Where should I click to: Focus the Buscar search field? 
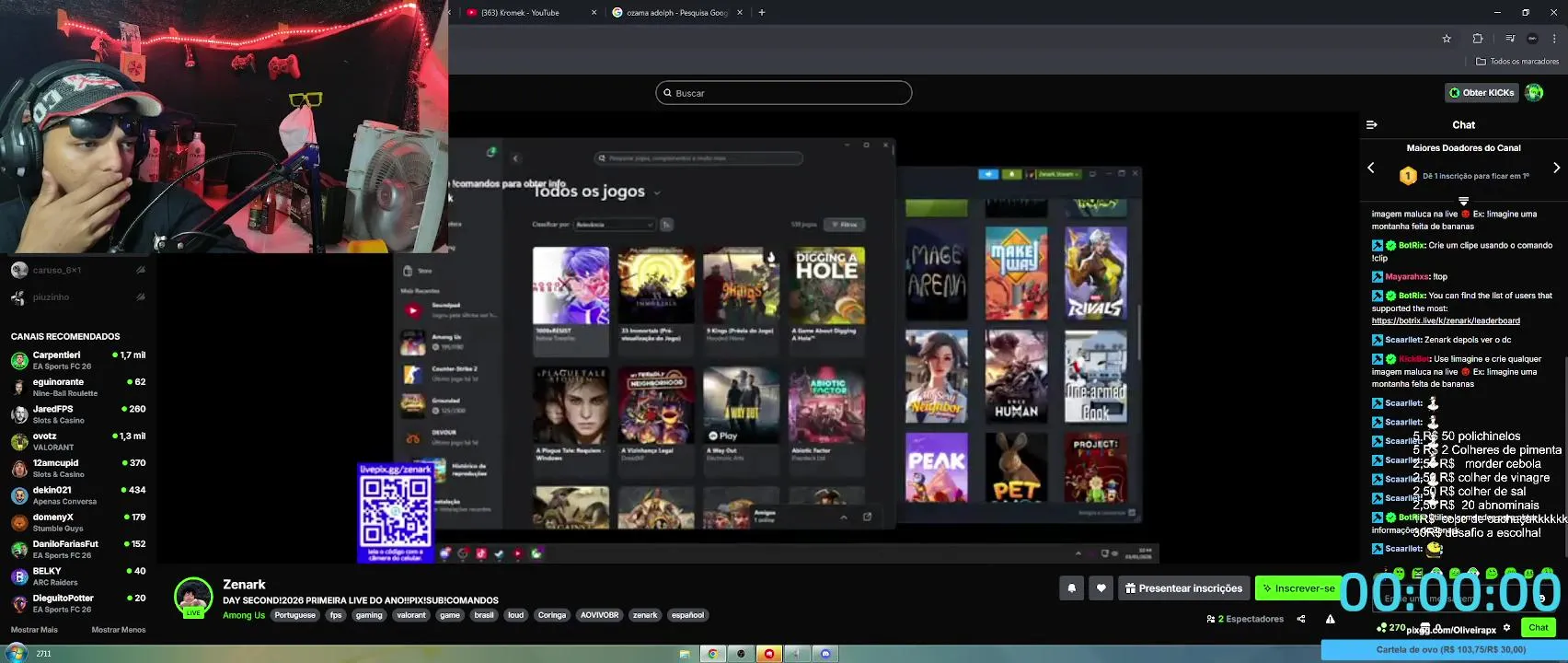tap(783, 93)
